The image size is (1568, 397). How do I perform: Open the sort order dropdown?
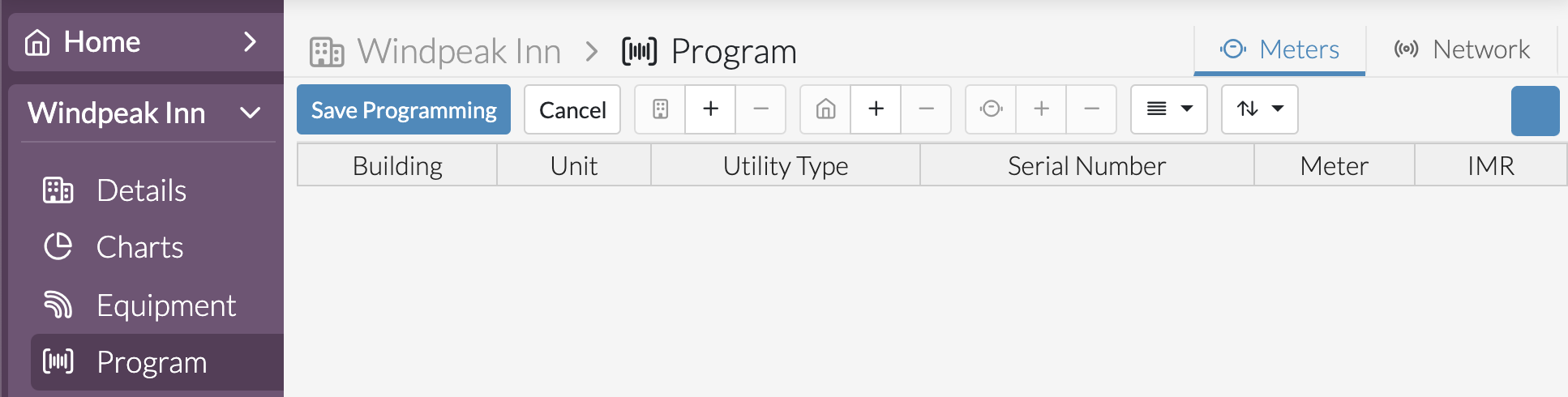pos(1260,109)
